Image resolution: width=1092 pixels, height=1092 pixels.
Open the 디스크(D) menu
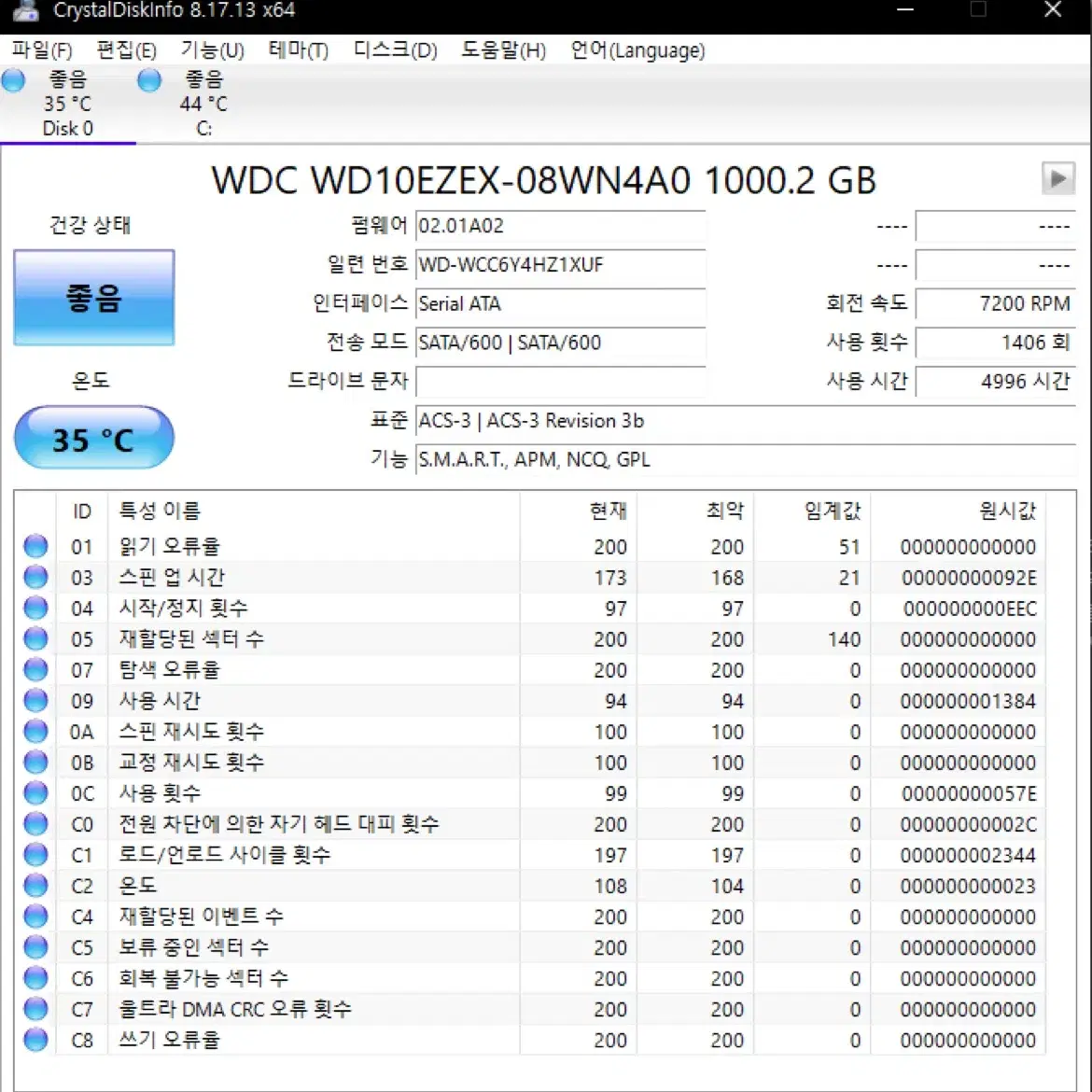coord(395,50)
